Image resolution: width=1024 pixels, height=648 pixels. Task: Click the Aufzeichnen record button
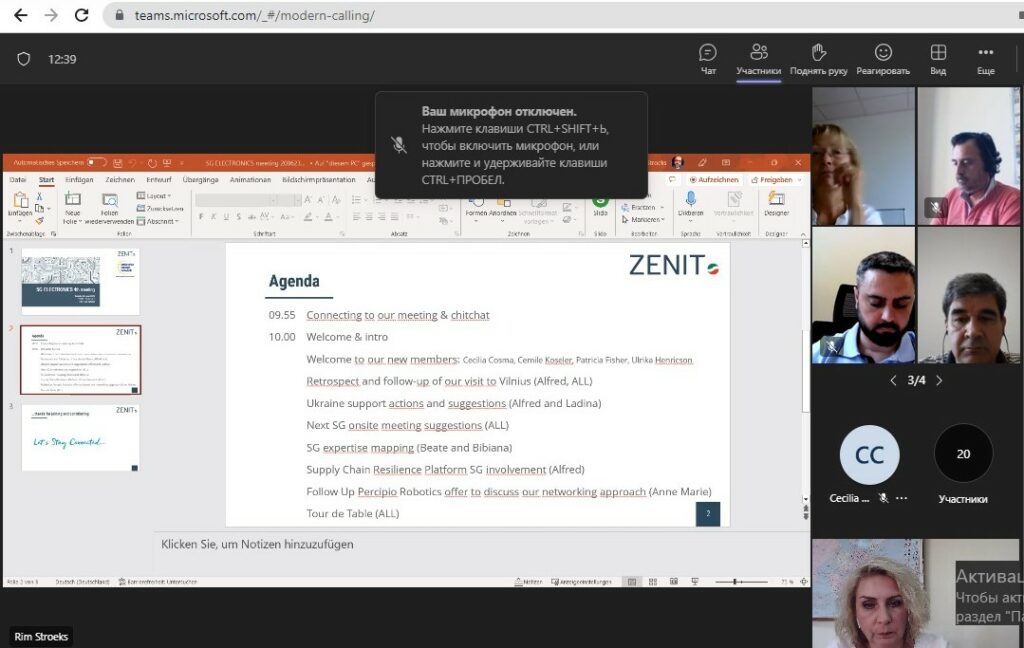(714, 180)
